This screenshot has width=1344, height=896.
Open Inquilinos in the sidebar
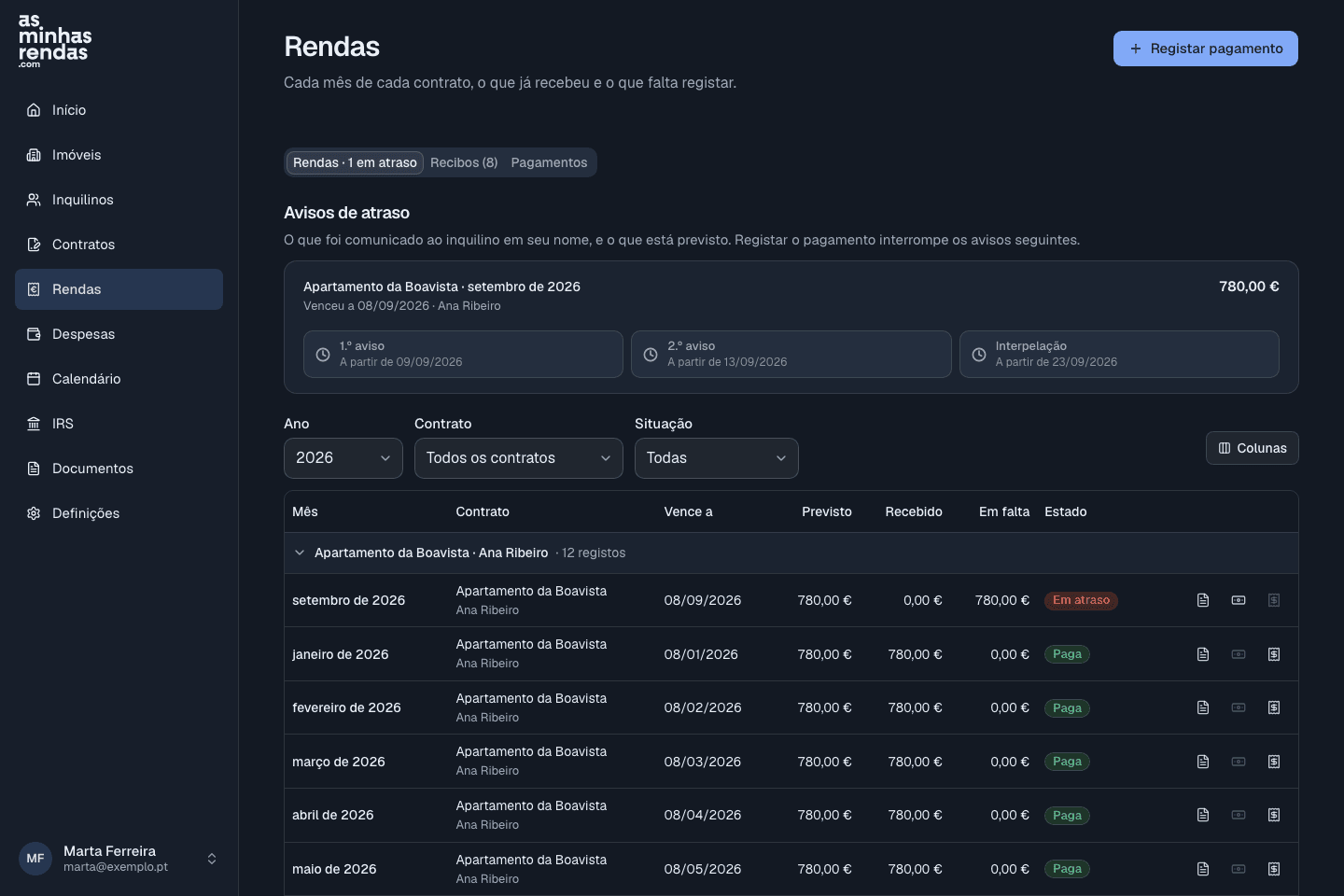point(119,200)
